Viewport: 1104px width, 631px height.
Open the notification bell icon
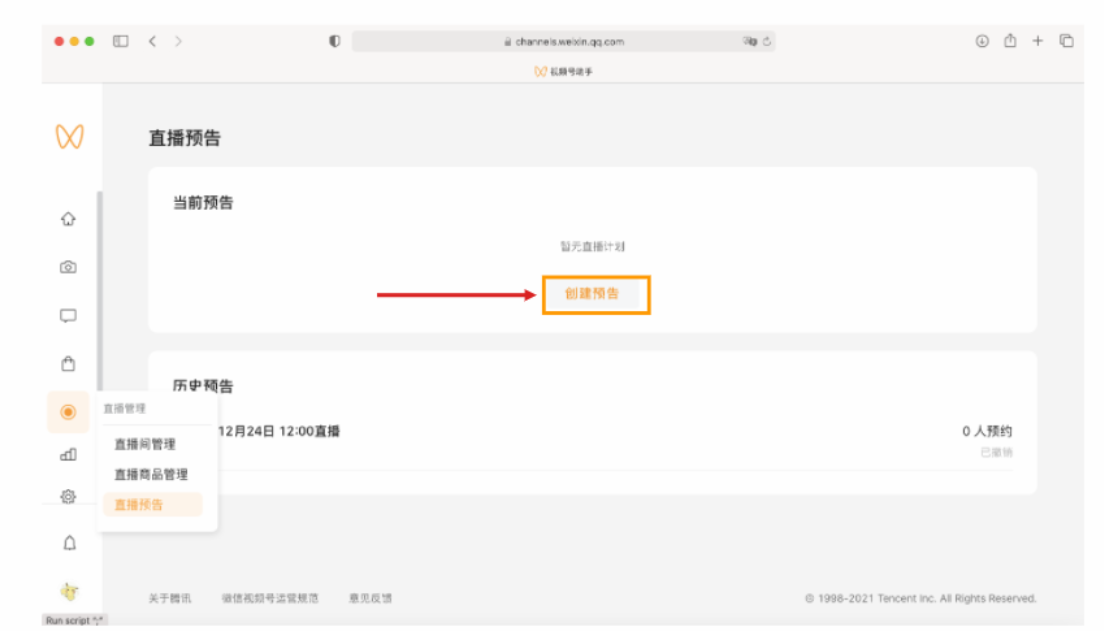pos(69,543)
